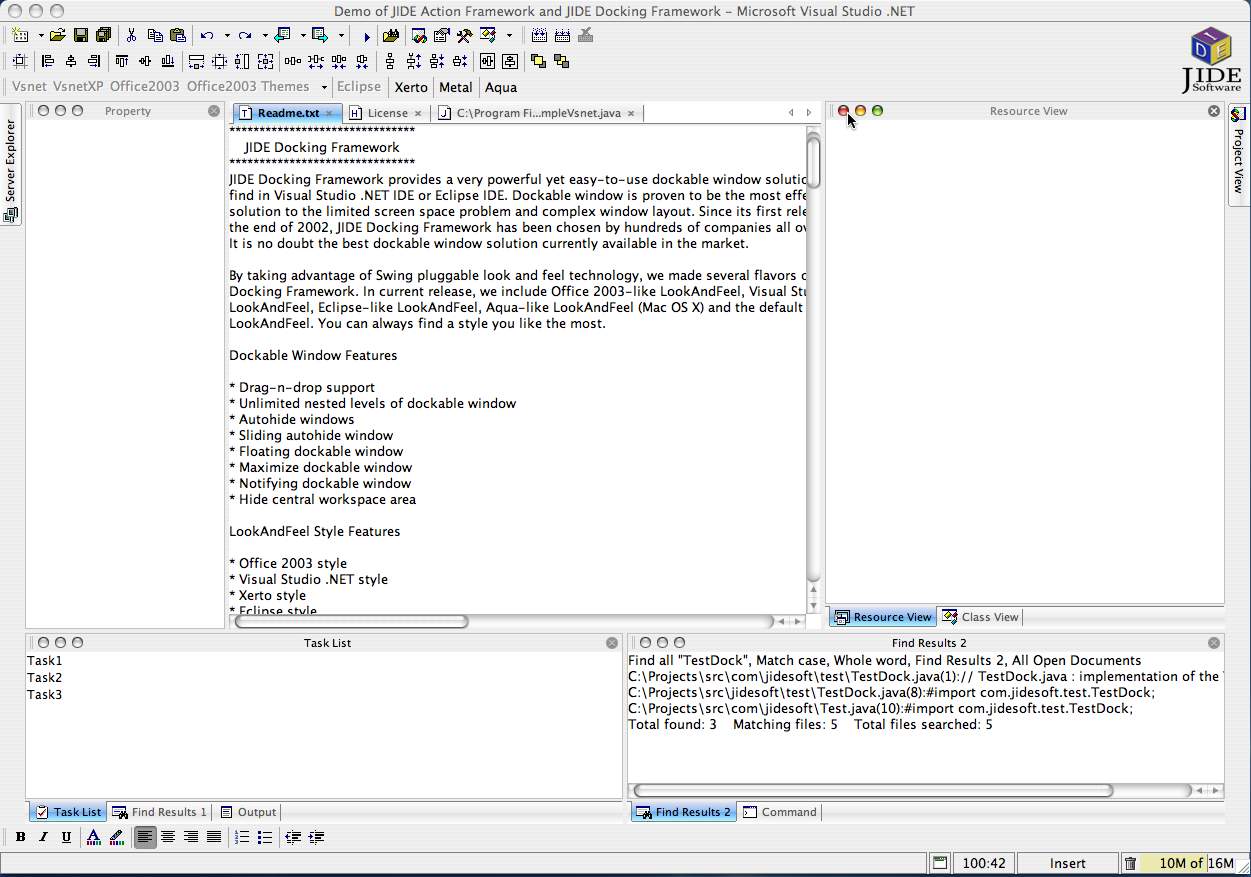The height and width of the screenshot is (877, 1251).
Task: Click the small window icon in status bar
Action: point(940,863)
